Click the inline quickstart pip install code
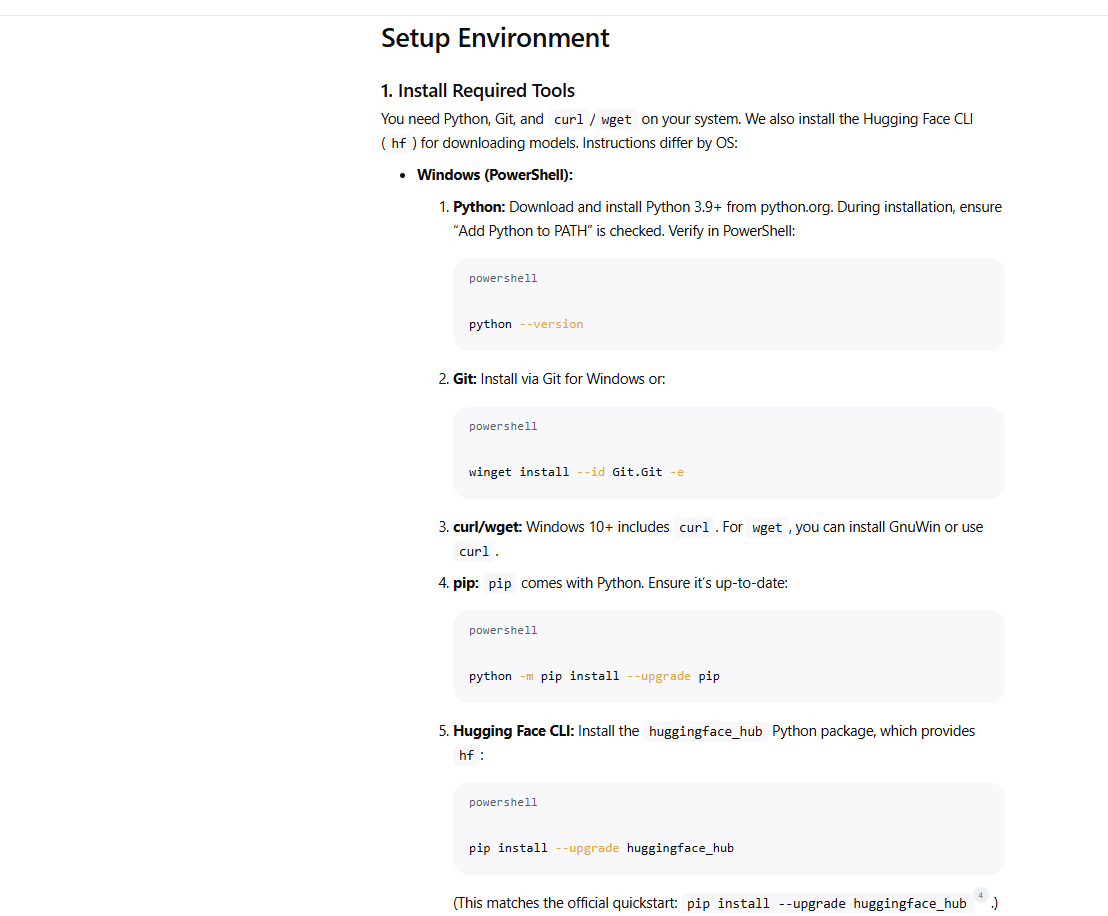This screenshot has width=1108, height=916. 826,904
